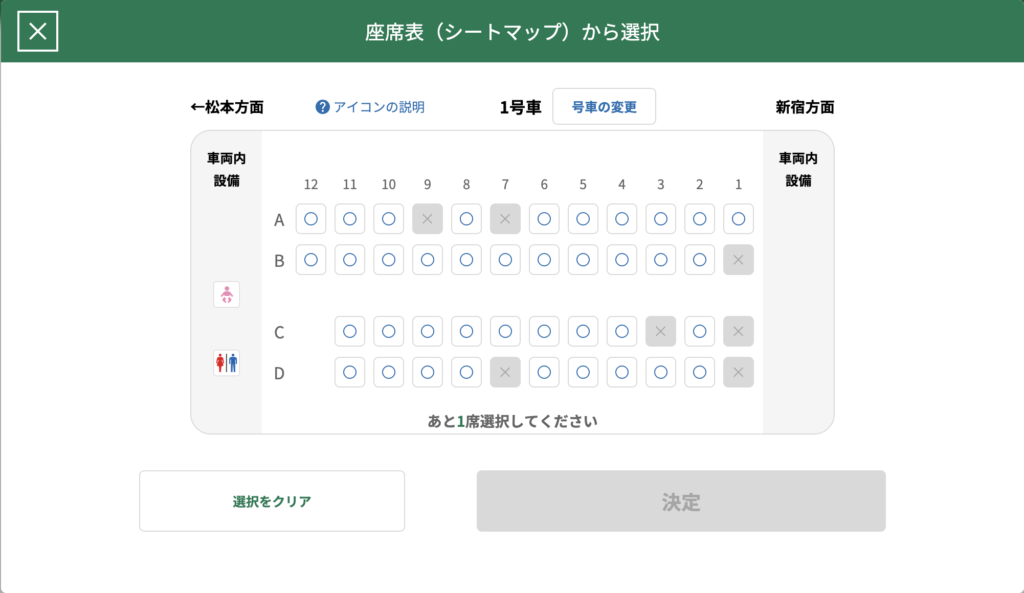This screenshot has height=593, width=1024.
Task: Click the question mark help icon
Action: [x=322, y=107]
